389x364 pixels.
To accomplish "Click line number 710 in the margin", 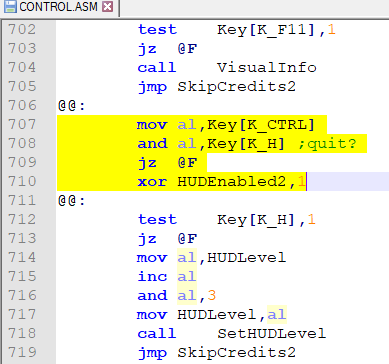I will click(x=22, y=181).
